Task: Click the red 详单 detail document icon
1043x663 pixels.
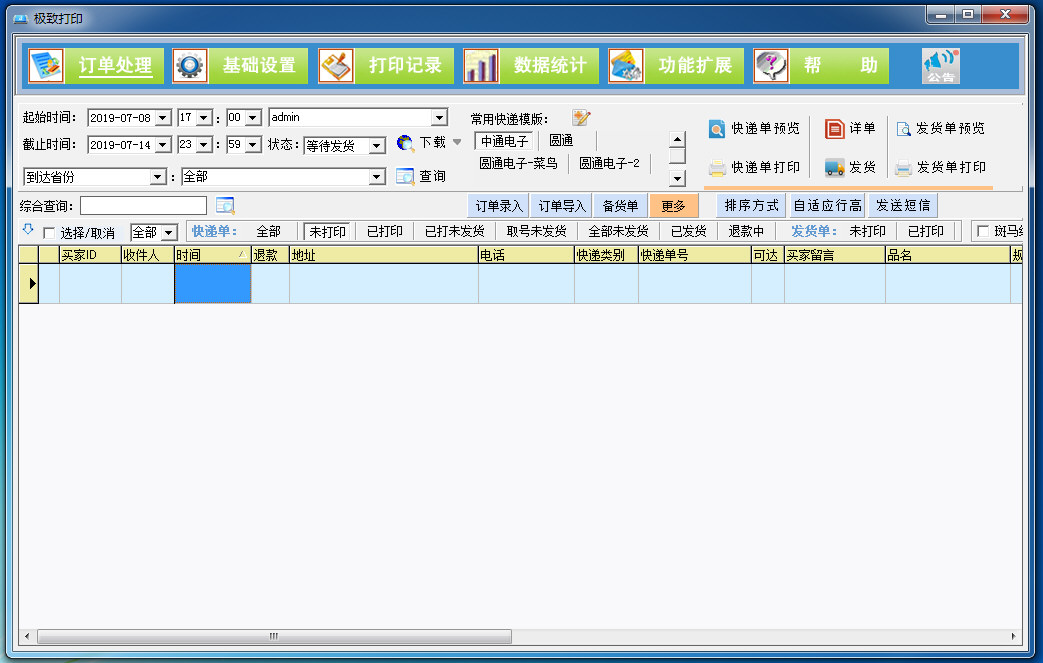Action: pos(834,128)
